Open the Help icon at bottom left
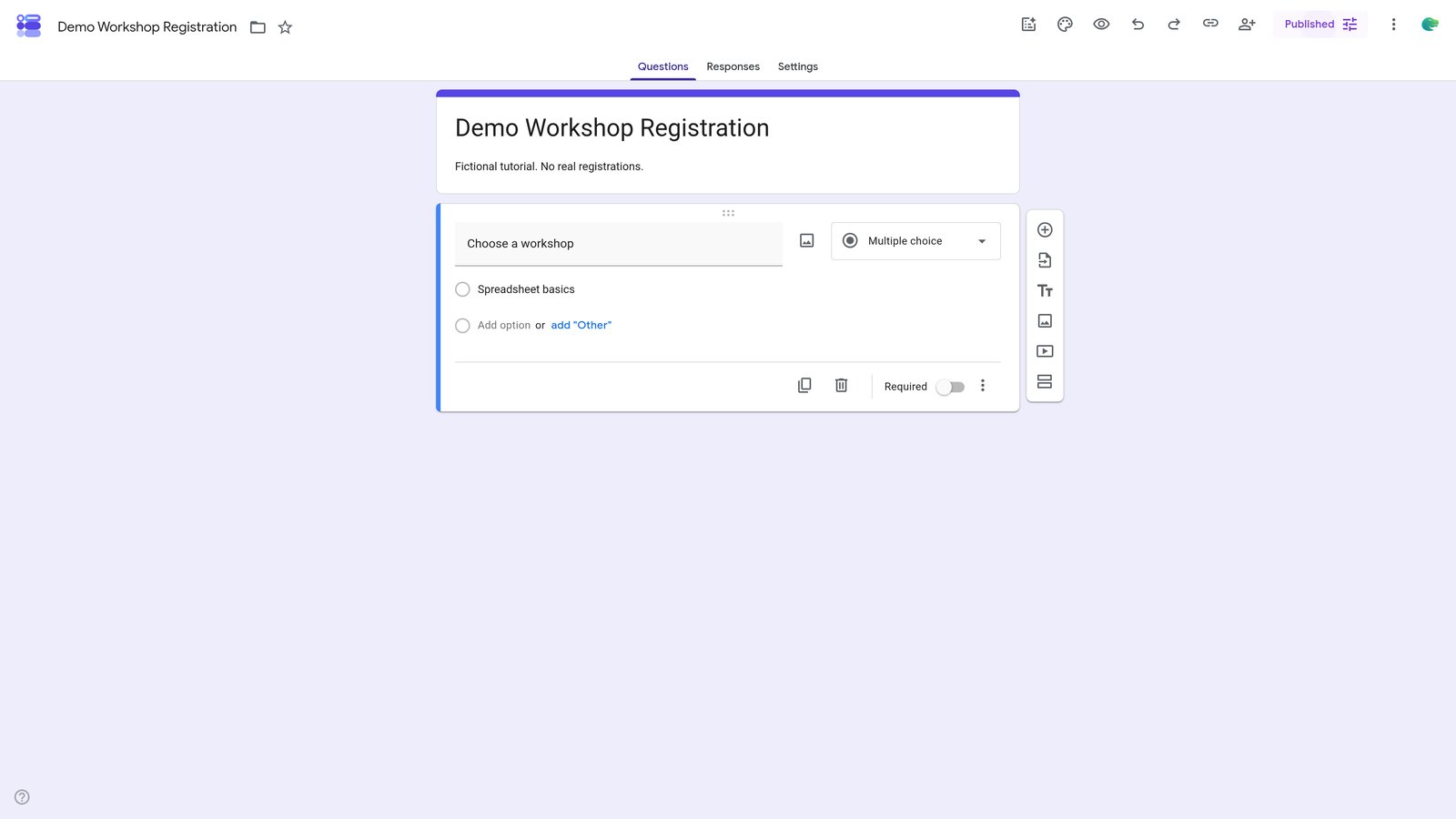The image size is (1456, 819). [x=22, y=797]
